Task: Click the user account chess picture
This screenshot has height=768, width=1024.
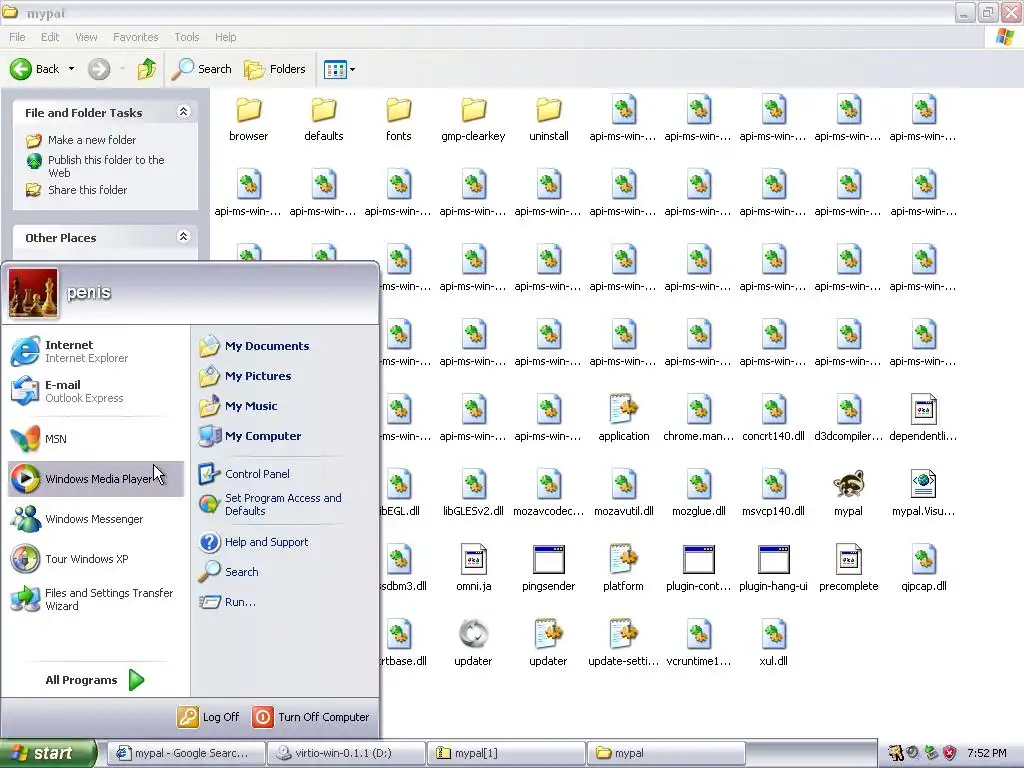Action: tap(33, 293)
